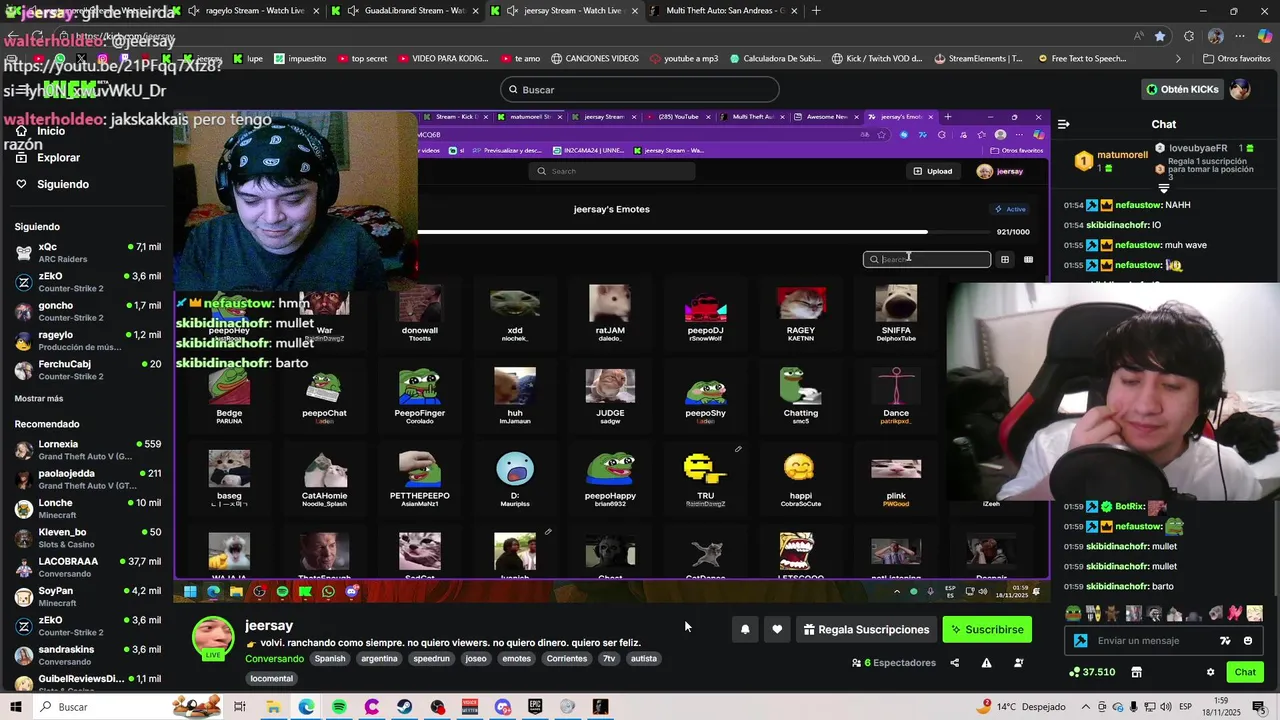Click the heart follow icon below the stream
This screenshot has width=1280, height=720.
pyautogui.click(x=777, y=629)
